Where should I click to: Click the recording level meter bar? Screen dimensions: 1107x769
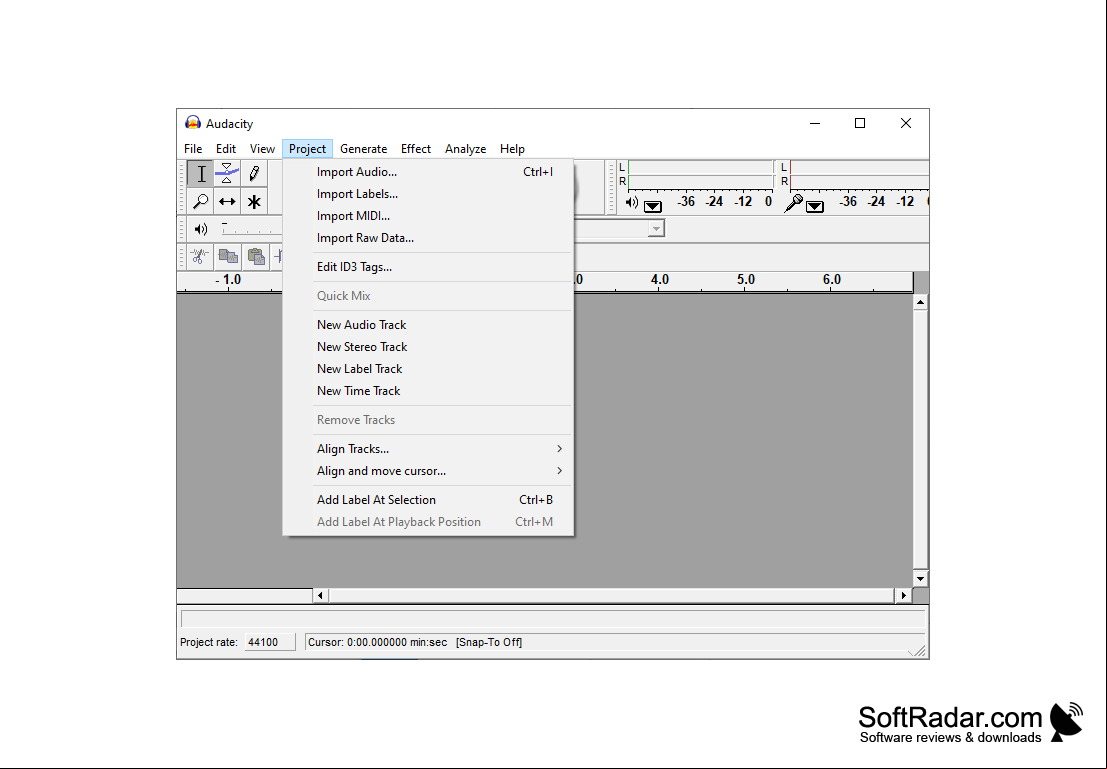859,174
